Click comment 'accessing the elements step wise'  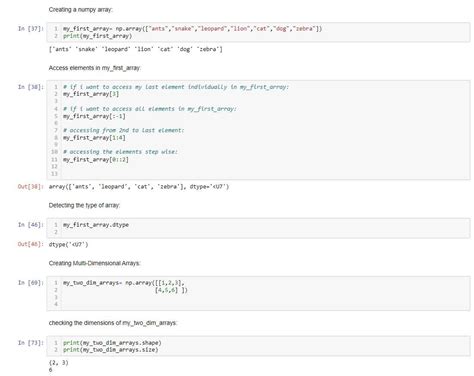point(120,152)
